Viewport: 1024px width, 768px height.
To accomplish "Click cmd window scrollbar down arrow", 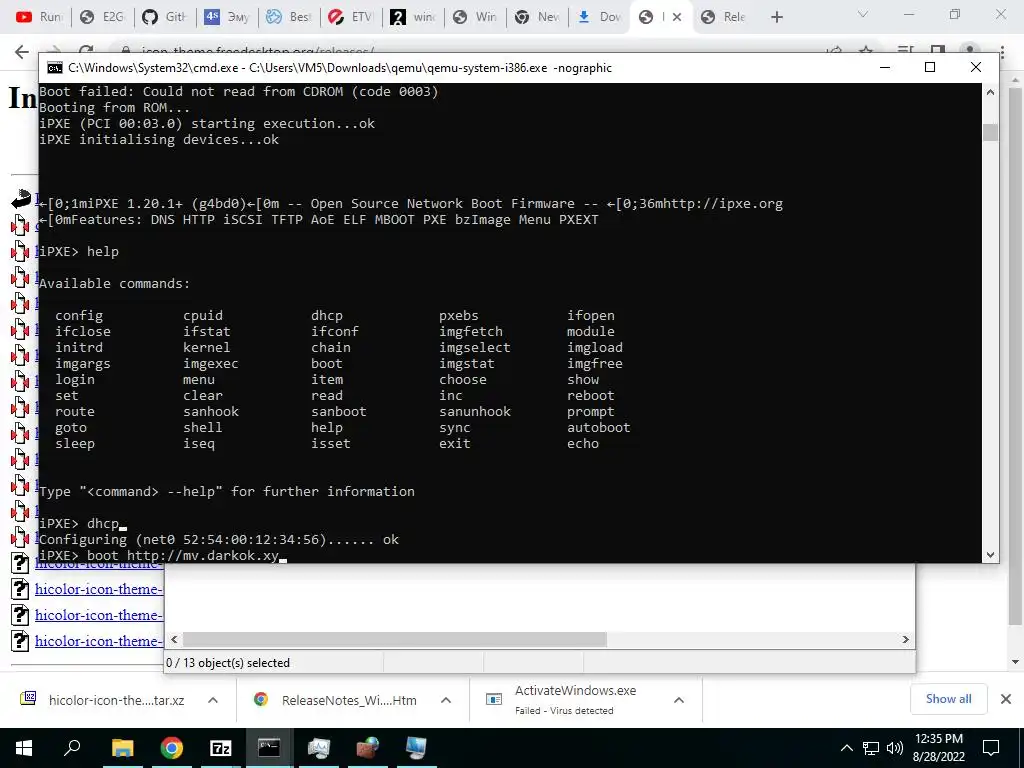I will (990, 554).
